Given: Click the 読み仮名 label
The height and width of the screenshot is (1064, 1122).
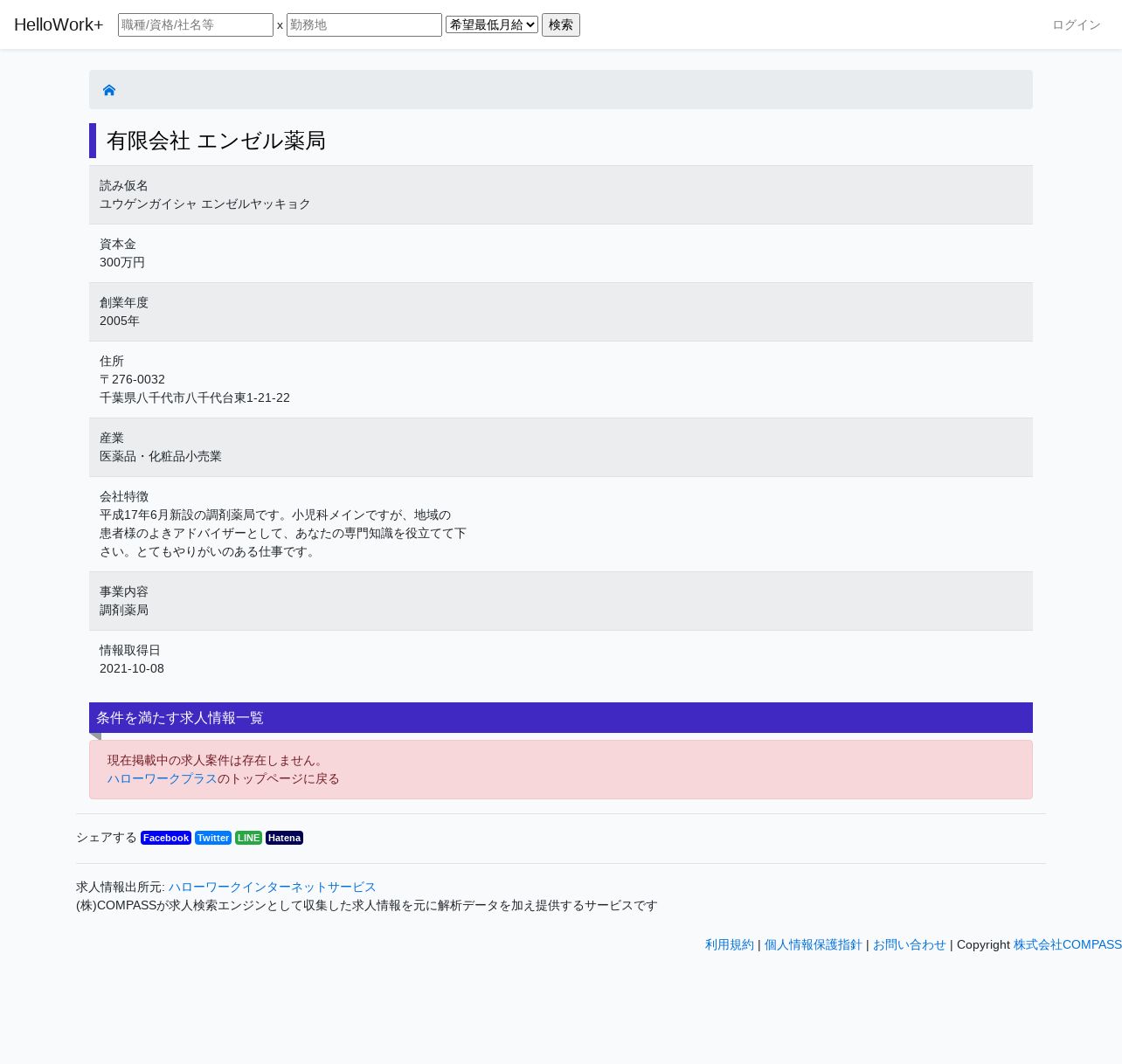Looking at the screenshot, I should [x=124, y=185].
